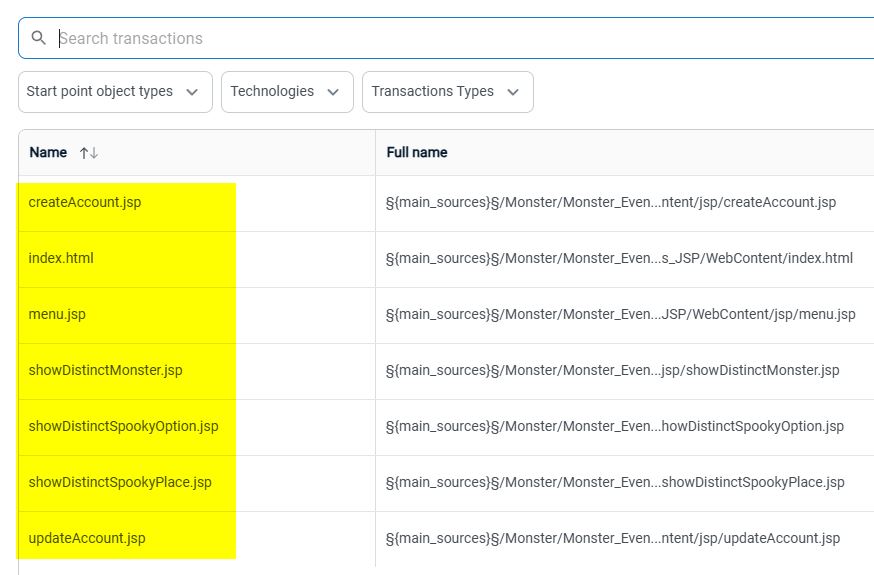Click the showDistinctSpookyPlace.jsp entry
Image resolution: width=874 pixels, height=575 pixels.
120,482
